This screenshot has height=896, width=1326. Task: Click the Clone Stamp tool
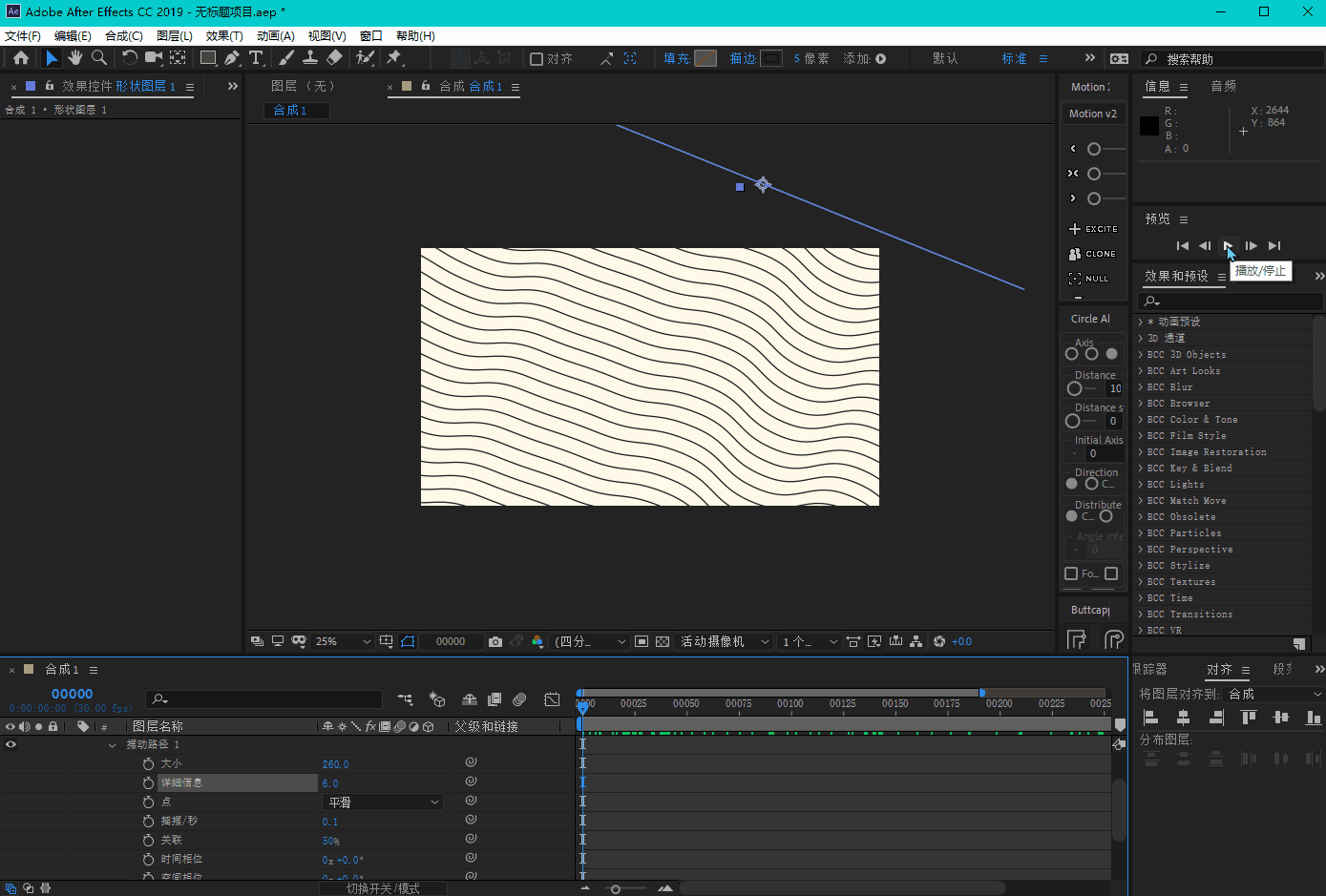pyautogui.click(x=310, y=58)
